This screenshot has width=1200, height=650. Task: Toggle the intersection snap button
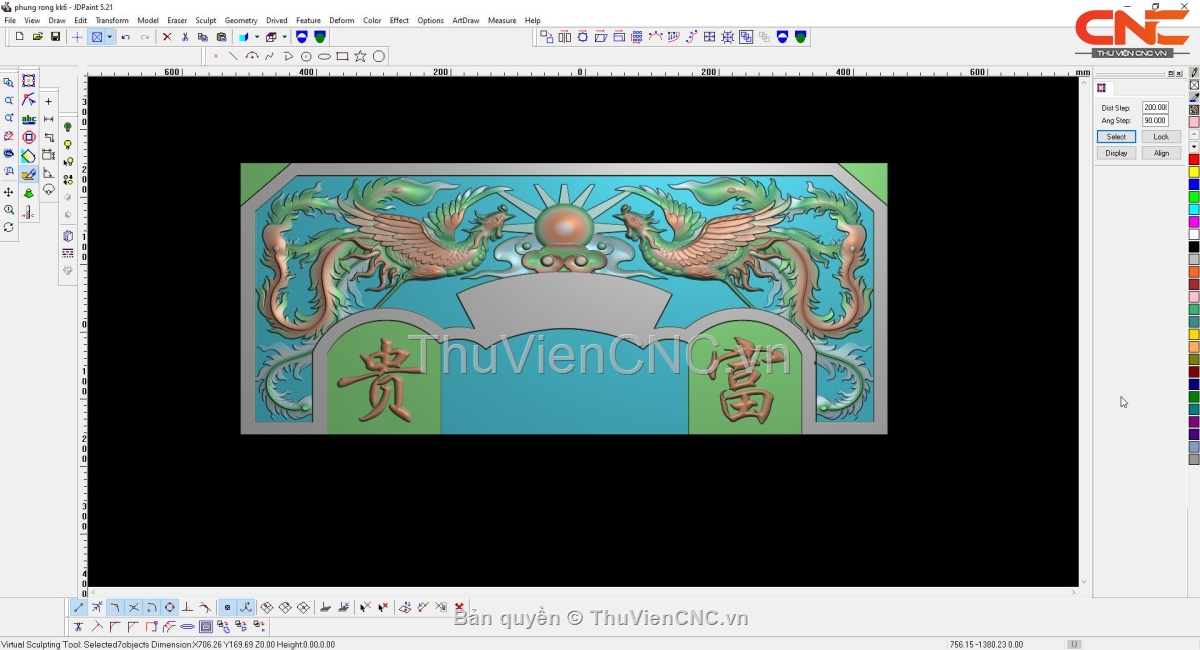133,607
